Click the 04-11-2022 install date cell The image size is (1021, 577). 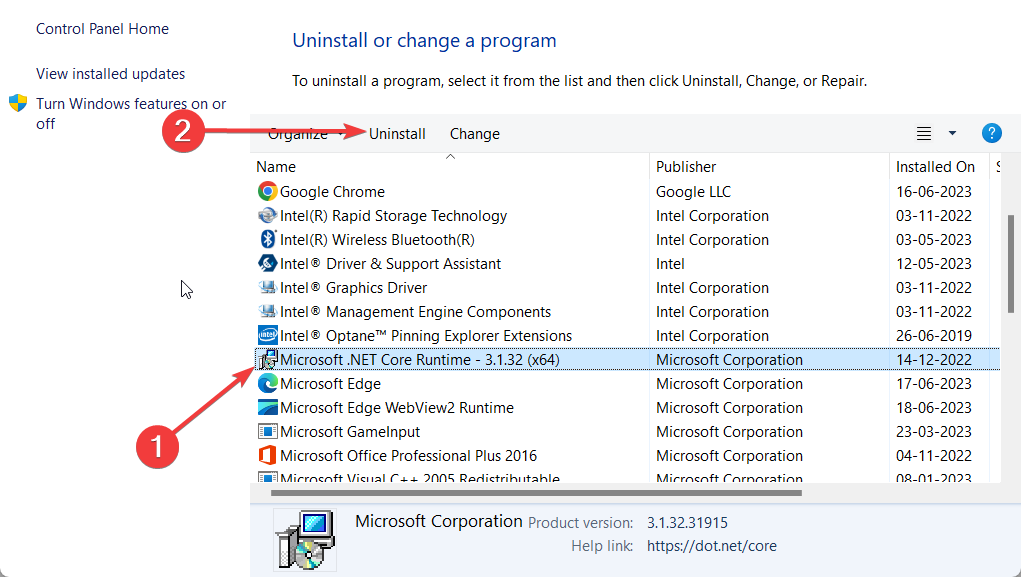click(934, 456)
